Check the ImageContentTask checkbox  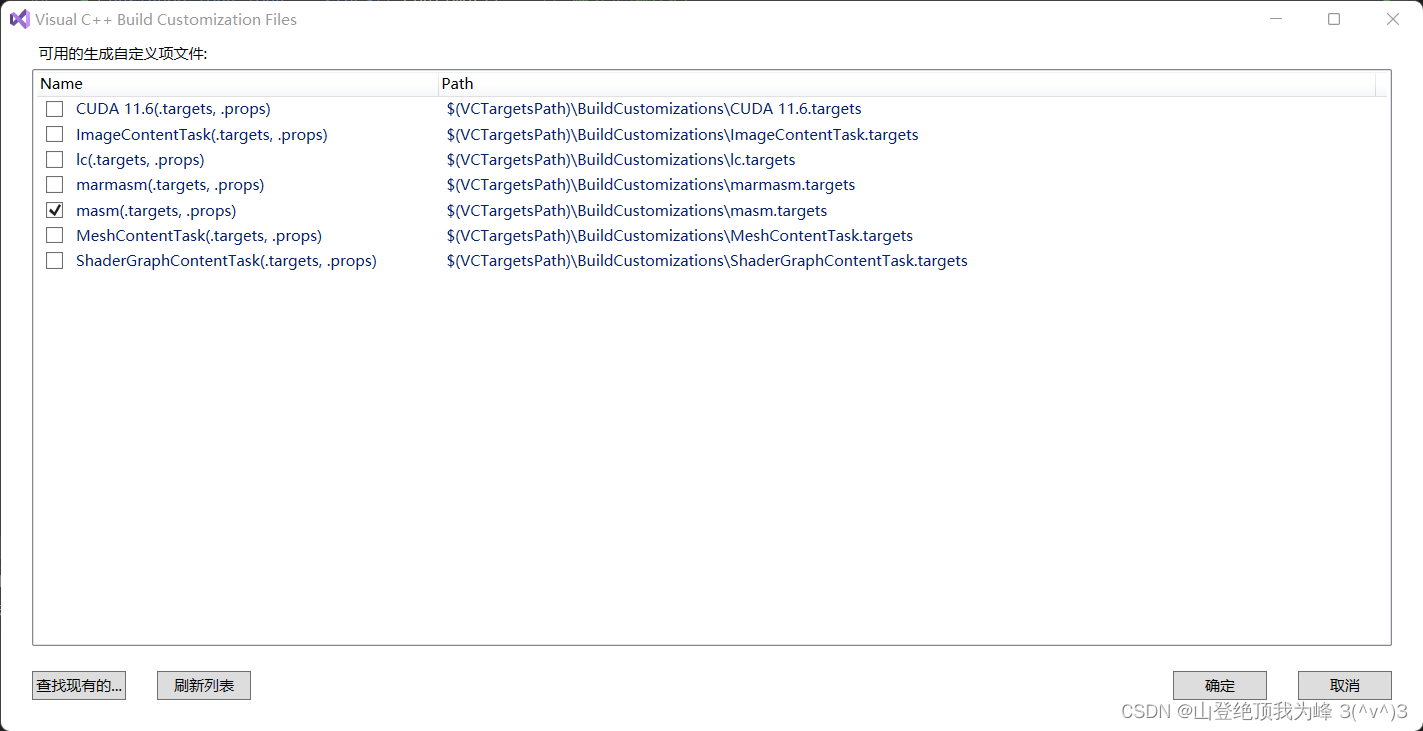coord(55,134)
